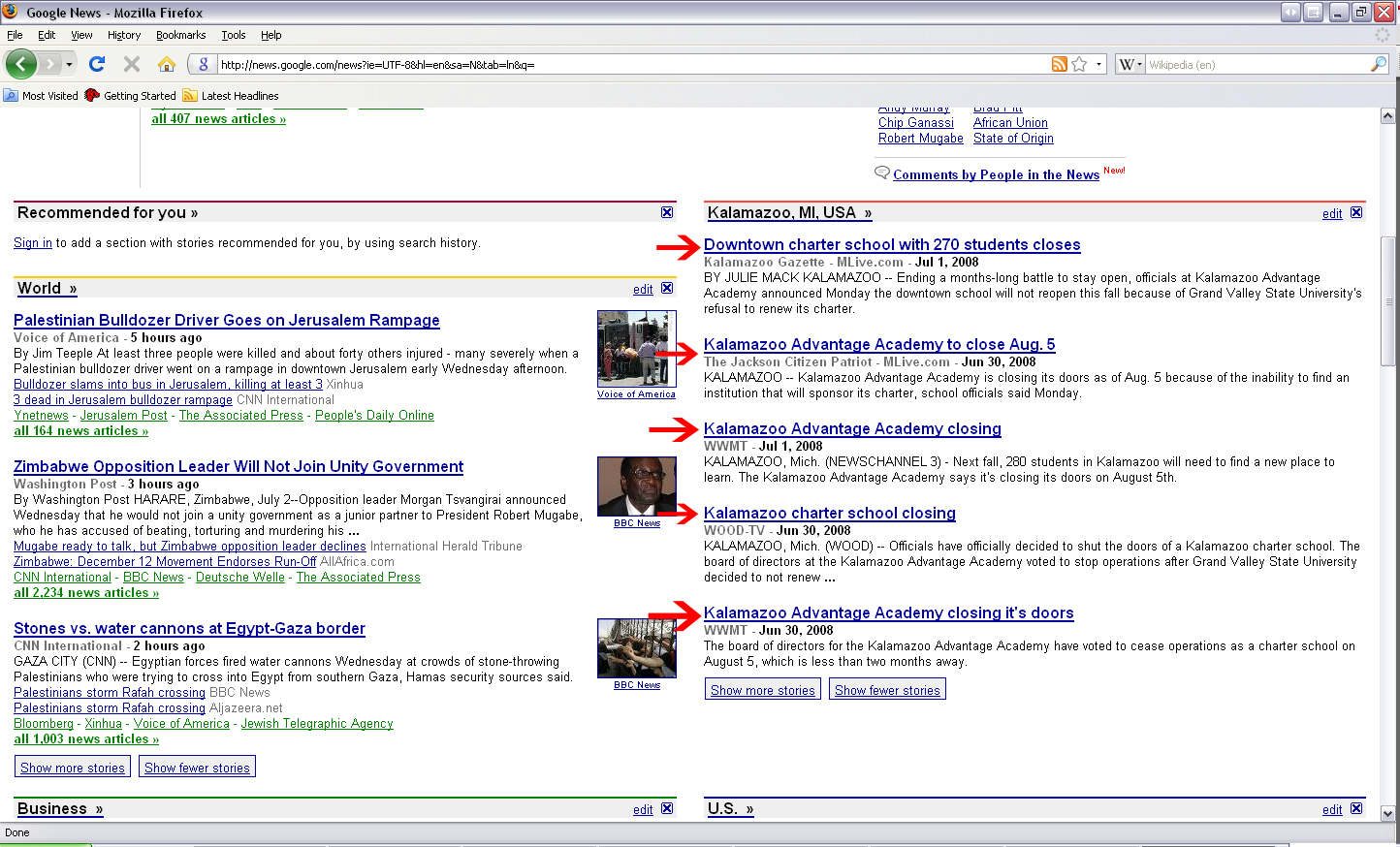1400x847 pixels.
Task: Click edit link for Business section
Action: [x=643, y=809]
